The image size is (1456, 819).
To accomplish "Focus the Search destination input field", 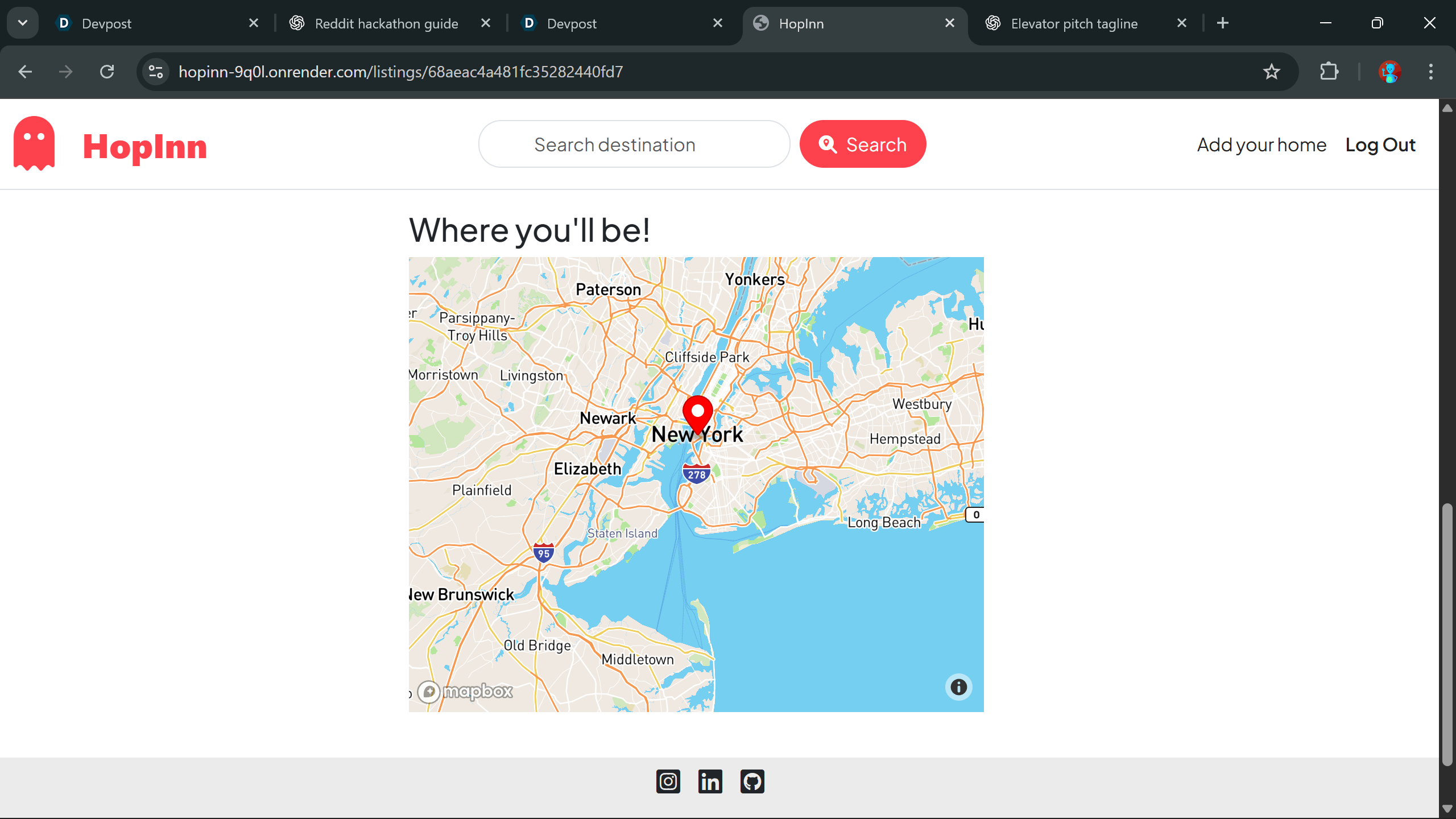I will pos(634,144).
